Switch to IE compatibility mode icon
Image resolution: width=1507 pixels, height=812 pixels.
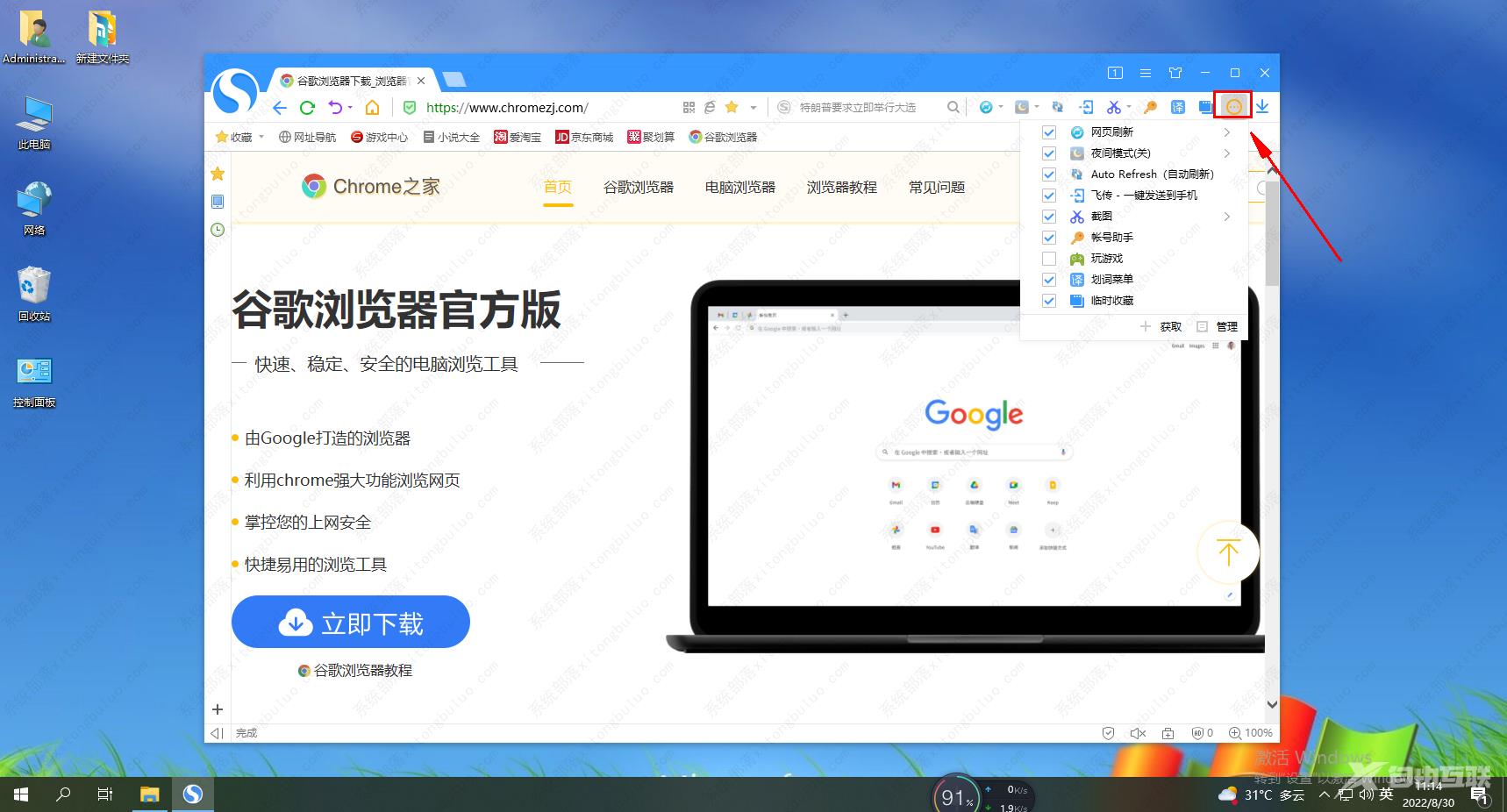(x=710, y=107)
